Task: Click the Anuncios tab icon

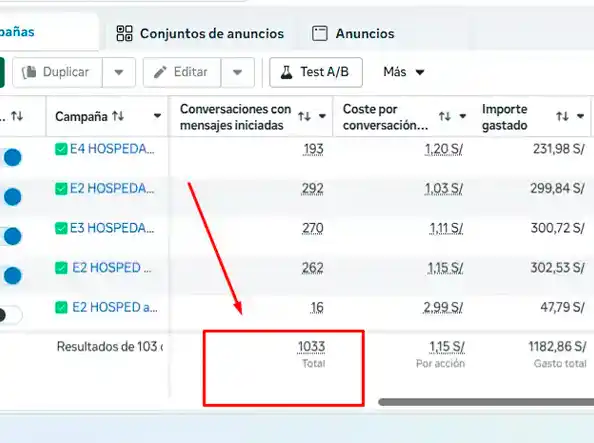Action: [319, 33]
